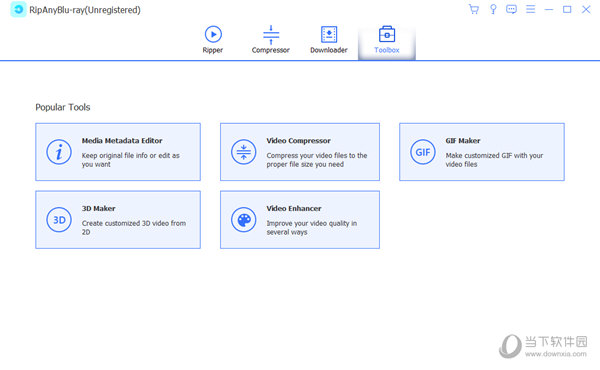Viewport: 600px width, 370px height.
Task: Click the GIF circle icon
Action: click(423, 152)
